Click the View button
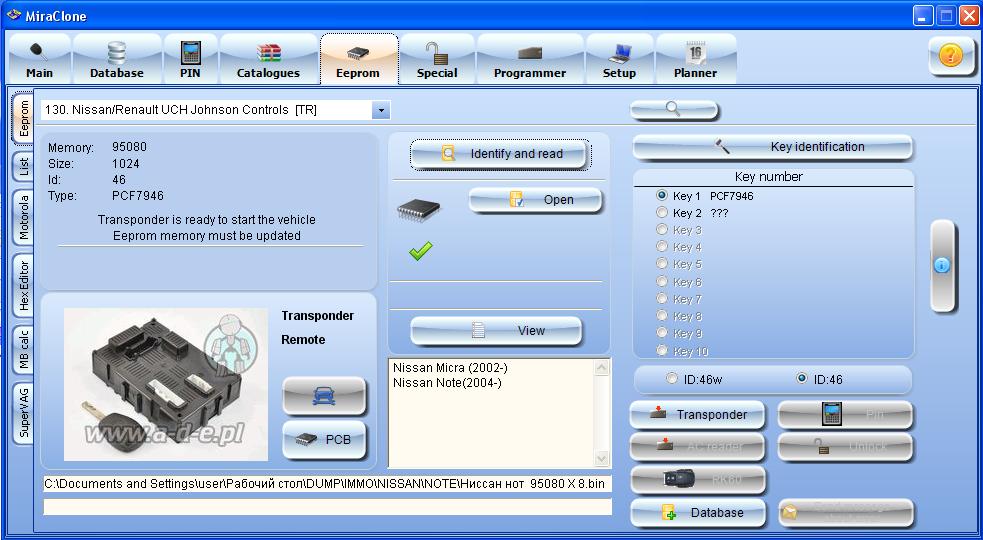This screenshot has height=540, width=983. [497, 331]
